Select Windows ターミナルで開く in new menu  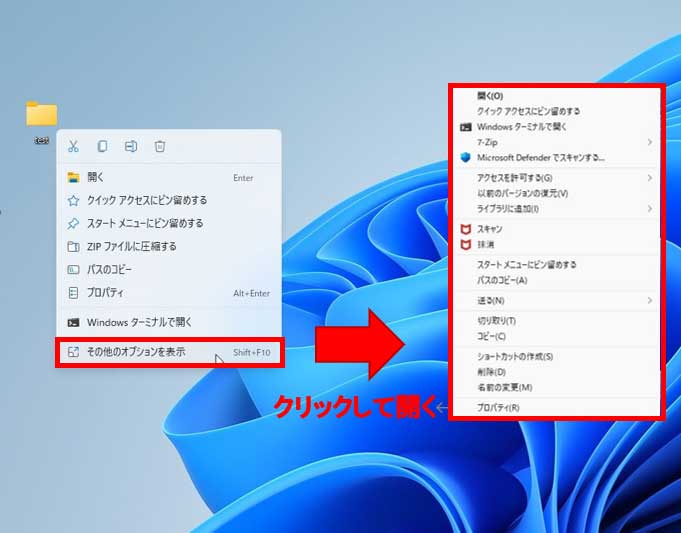coord(139,322)
